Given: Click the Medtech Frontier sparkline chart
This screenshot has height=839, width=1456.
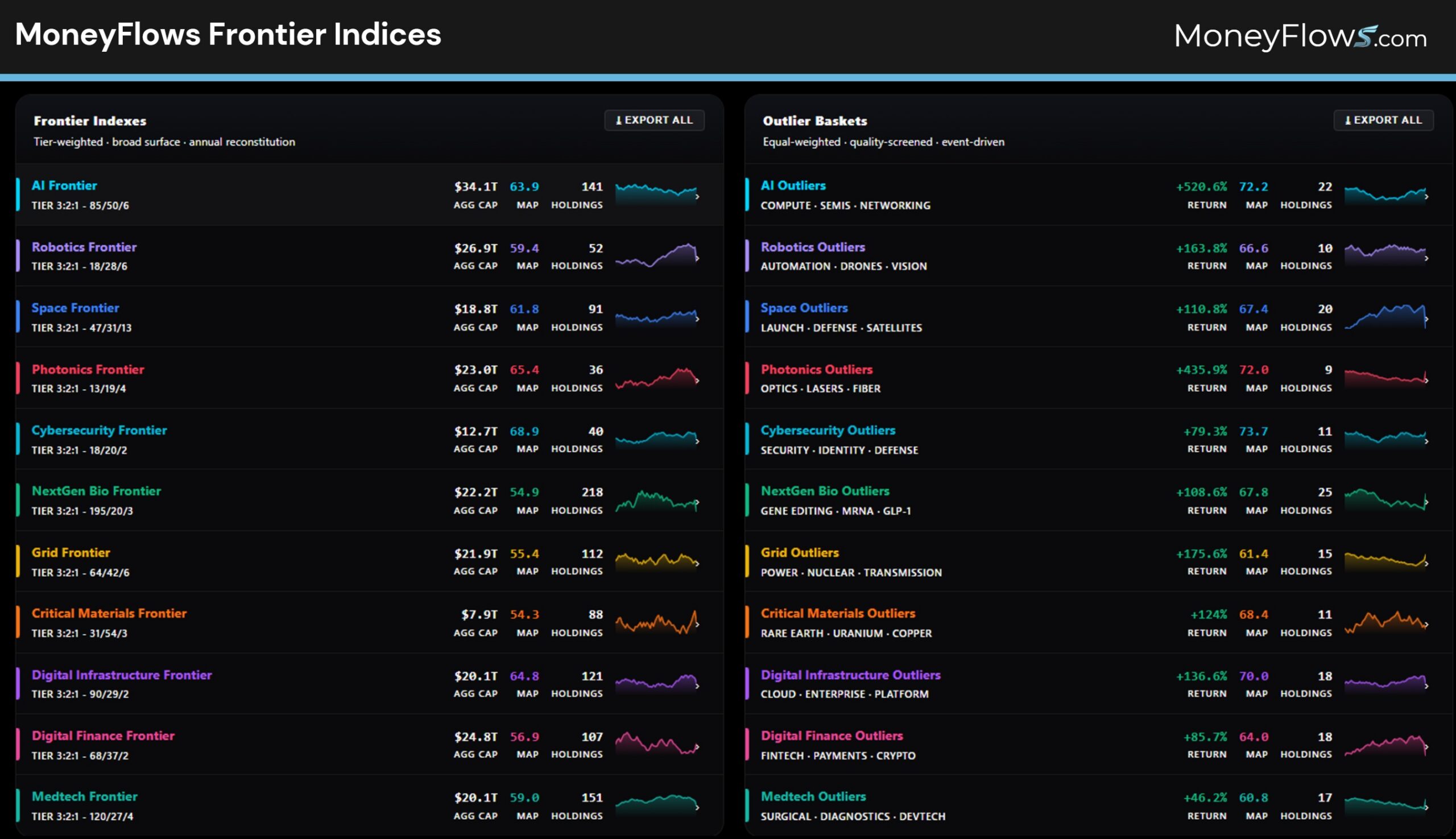Looking at the screenshot, I should coord(657,805).
